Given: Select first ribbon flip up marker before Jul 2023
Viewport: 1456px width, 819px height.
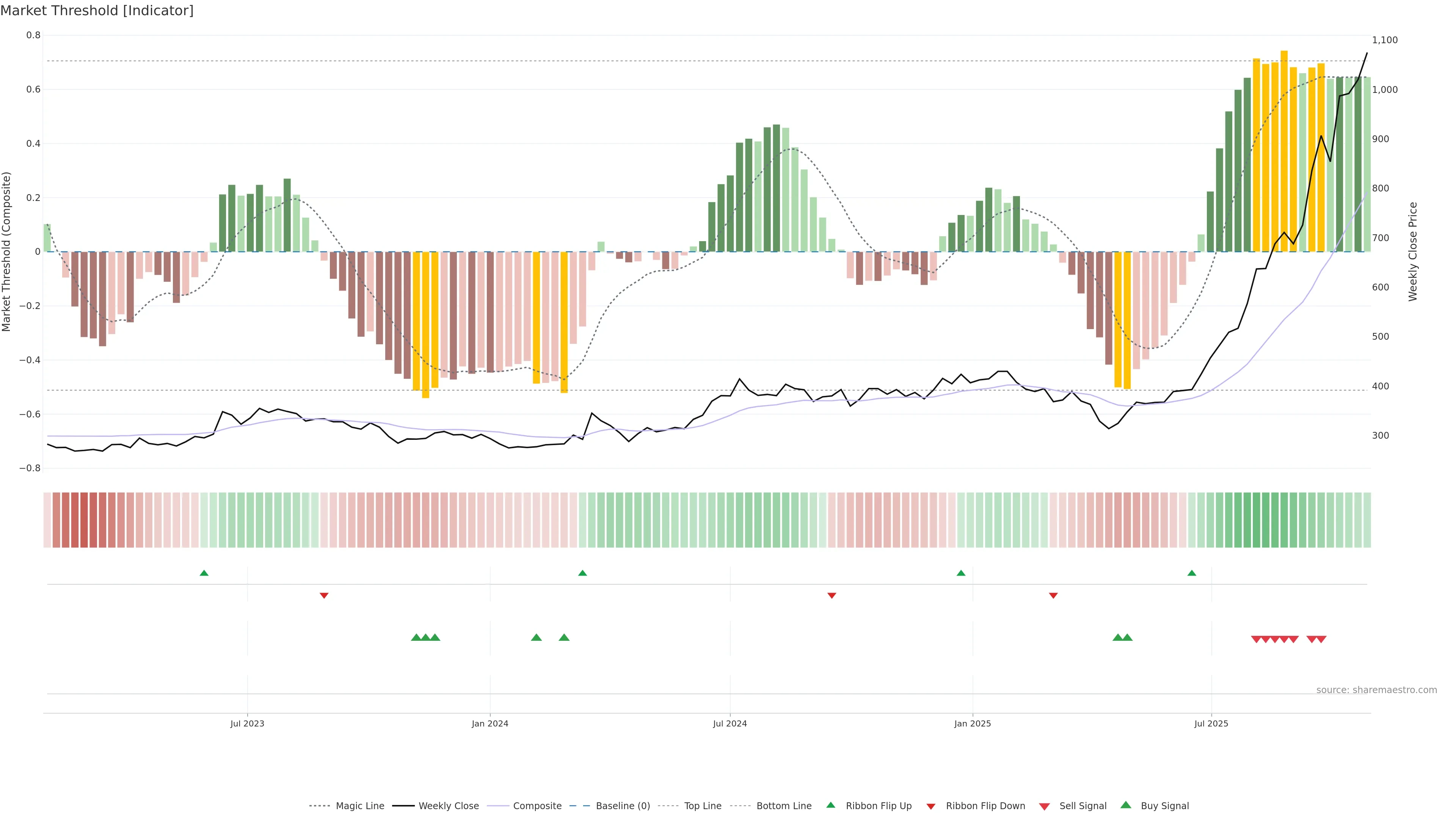Looking at the screenshot, I should pyautogui.click(x=204, y=573).
